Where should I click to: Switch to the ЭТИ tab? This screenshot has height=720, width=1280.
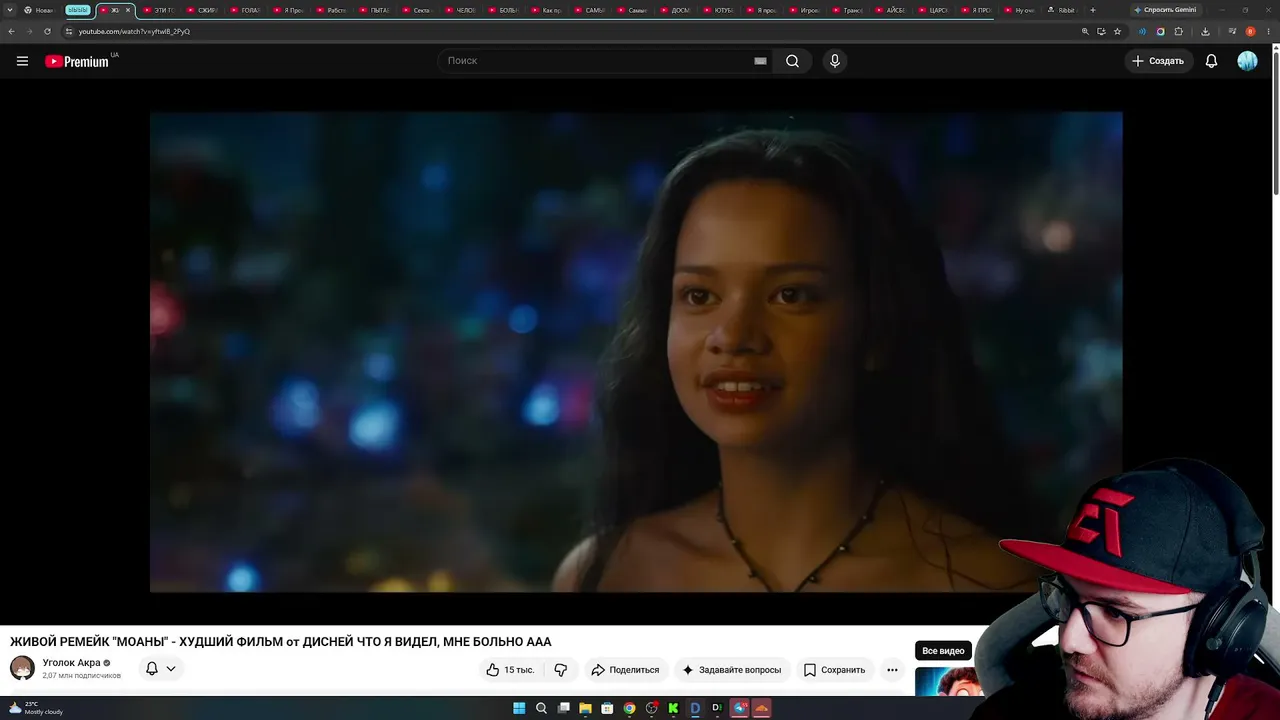pos(158,10)
